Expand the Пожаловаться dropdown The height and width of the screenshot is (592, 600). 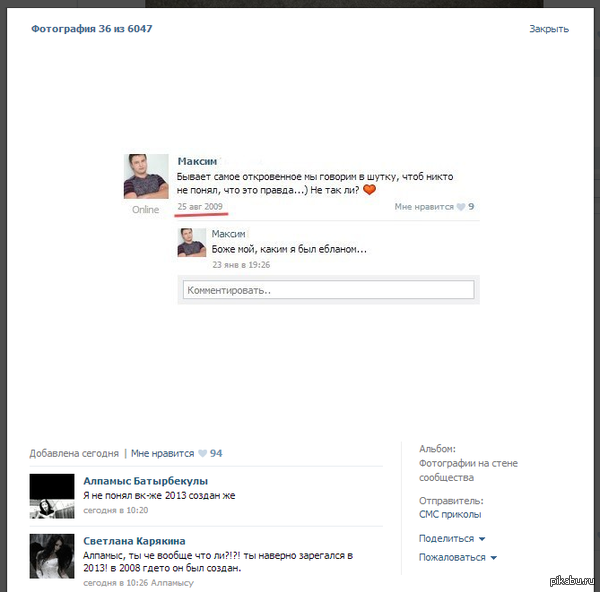[458, 557]
